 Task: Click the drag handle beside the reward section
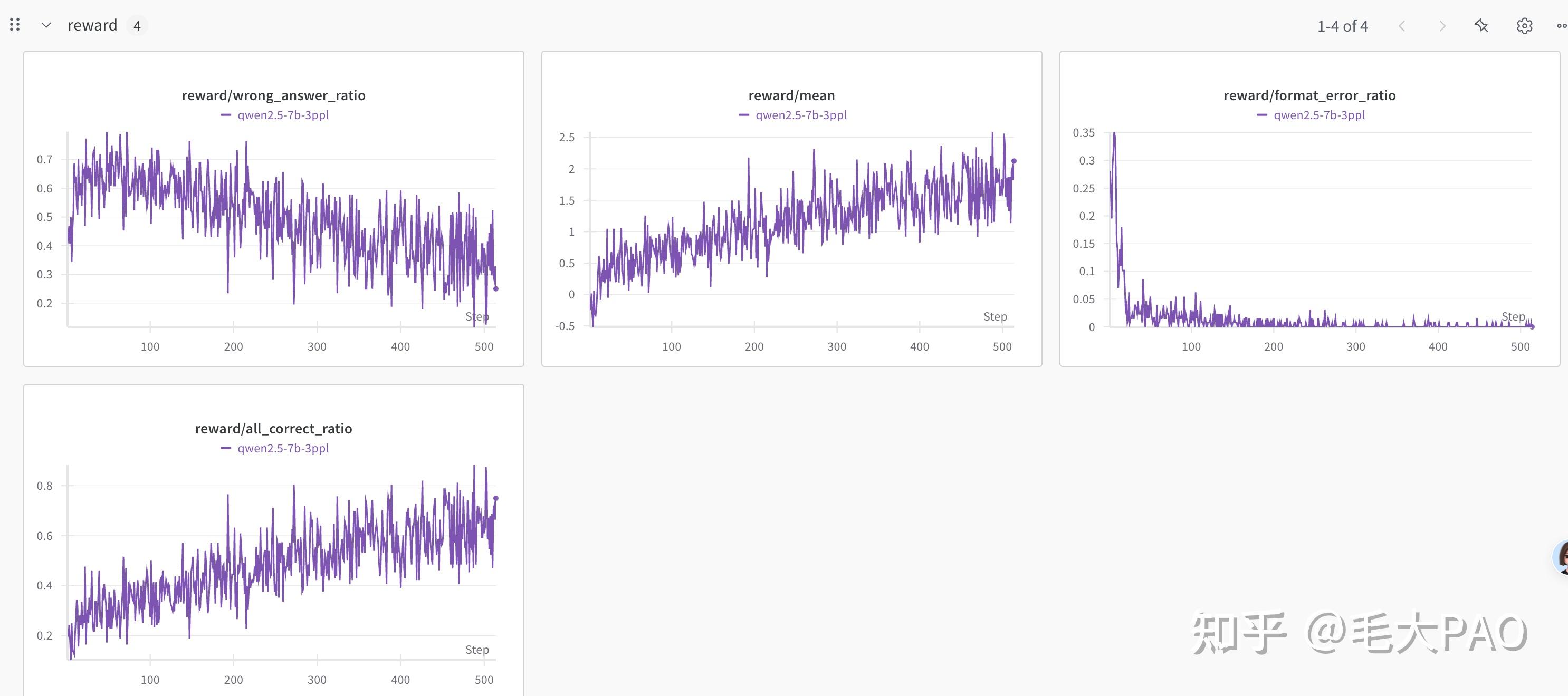[x=15, y=25]
